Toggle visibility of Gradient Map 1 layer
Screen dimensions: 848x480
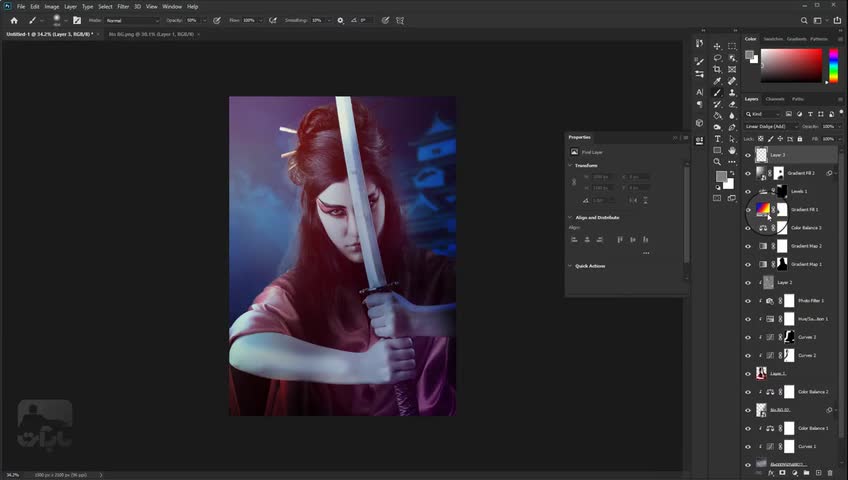[x=748, y=264]
